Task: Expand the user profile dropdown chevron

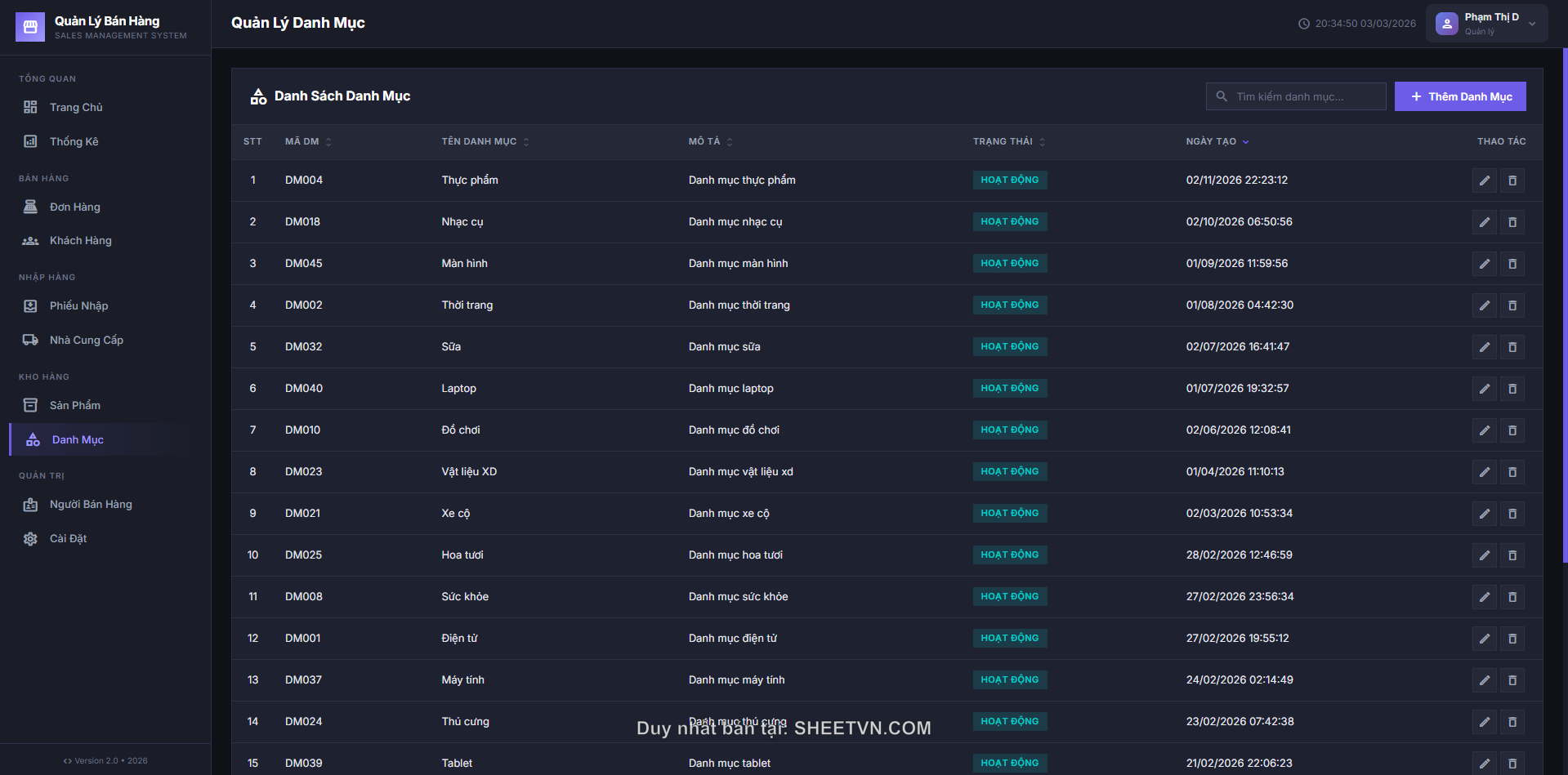Action: [1532, 24]
